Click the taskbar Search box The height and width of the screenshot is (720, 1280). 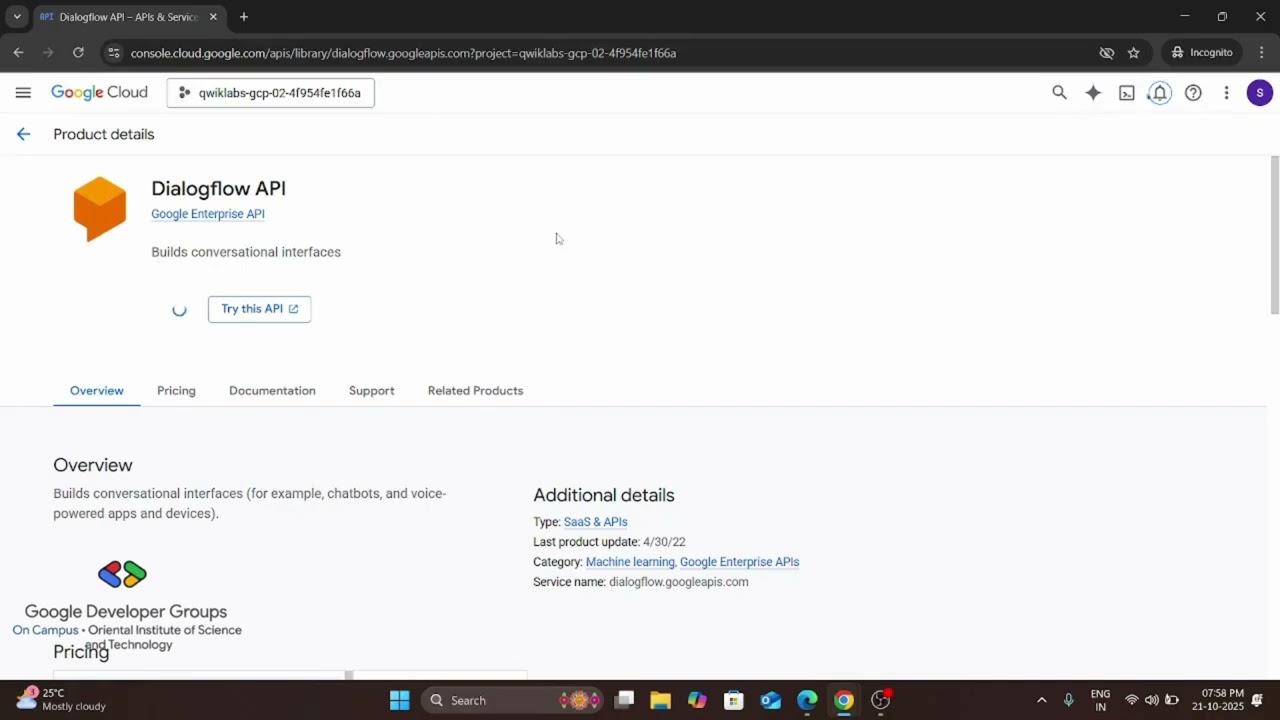[513, 700]
